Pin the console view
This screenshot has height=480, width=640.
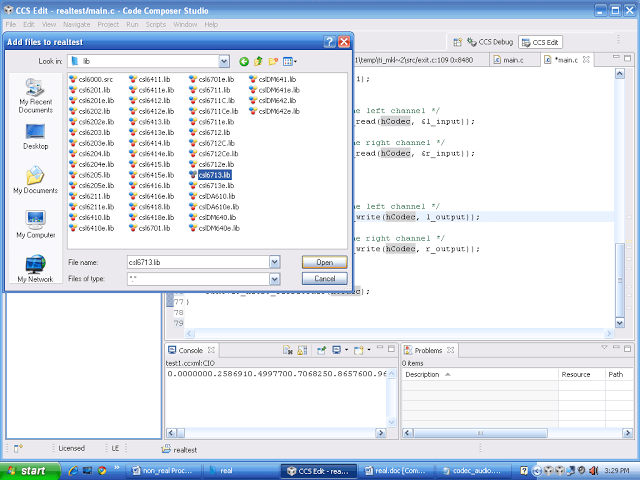[322, 350]
